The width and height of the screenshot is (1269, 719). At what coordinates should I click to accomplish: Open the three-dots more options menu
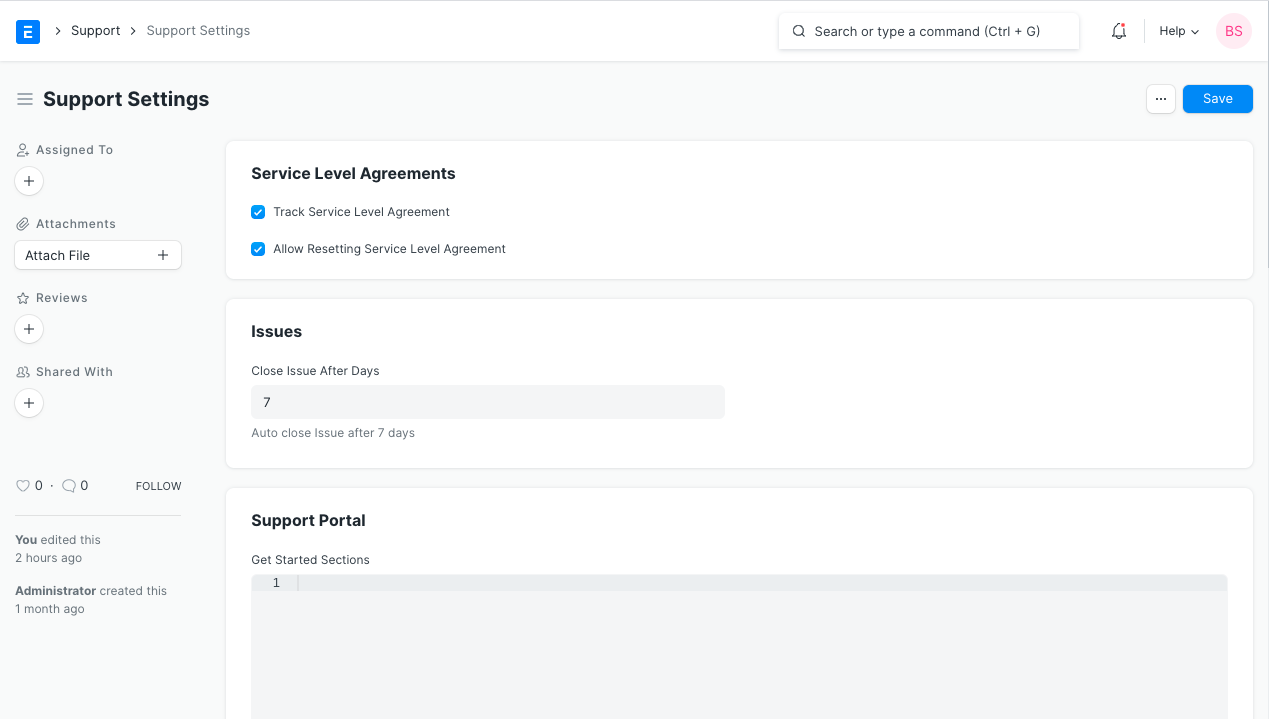click(x=1160, y=99)
